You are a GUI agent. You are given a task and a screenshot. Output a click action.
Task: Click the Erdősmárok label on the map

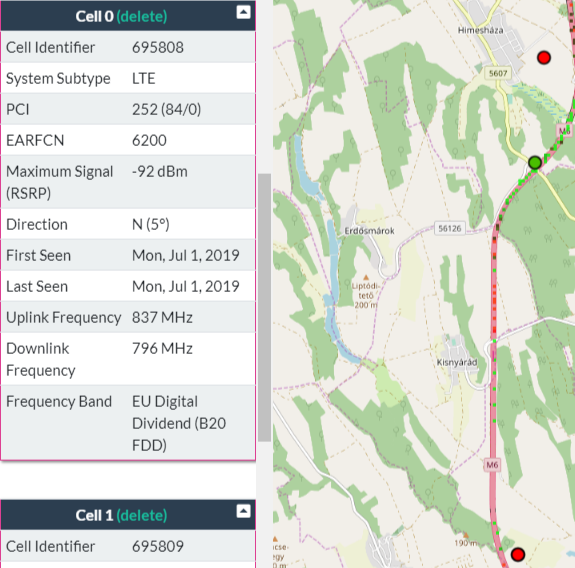click(x=369, y=231)
